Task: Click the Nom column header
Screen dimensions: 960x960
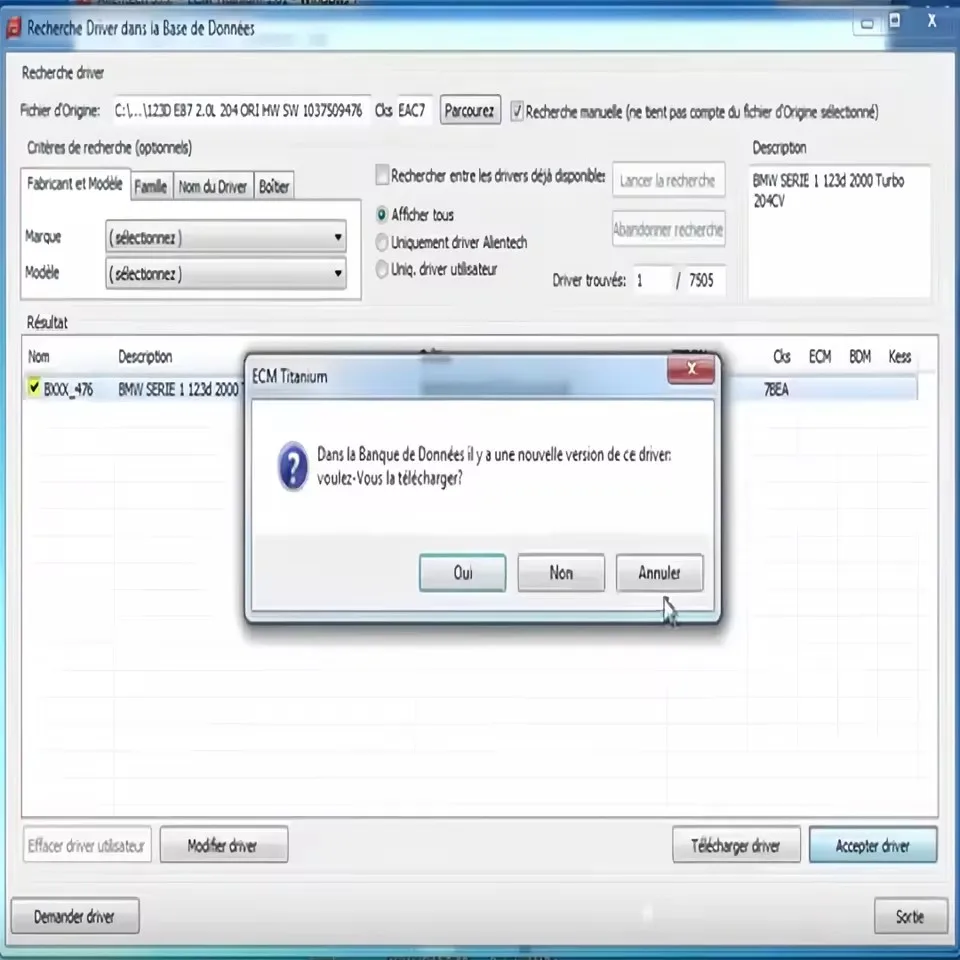Action: (39, 356)
